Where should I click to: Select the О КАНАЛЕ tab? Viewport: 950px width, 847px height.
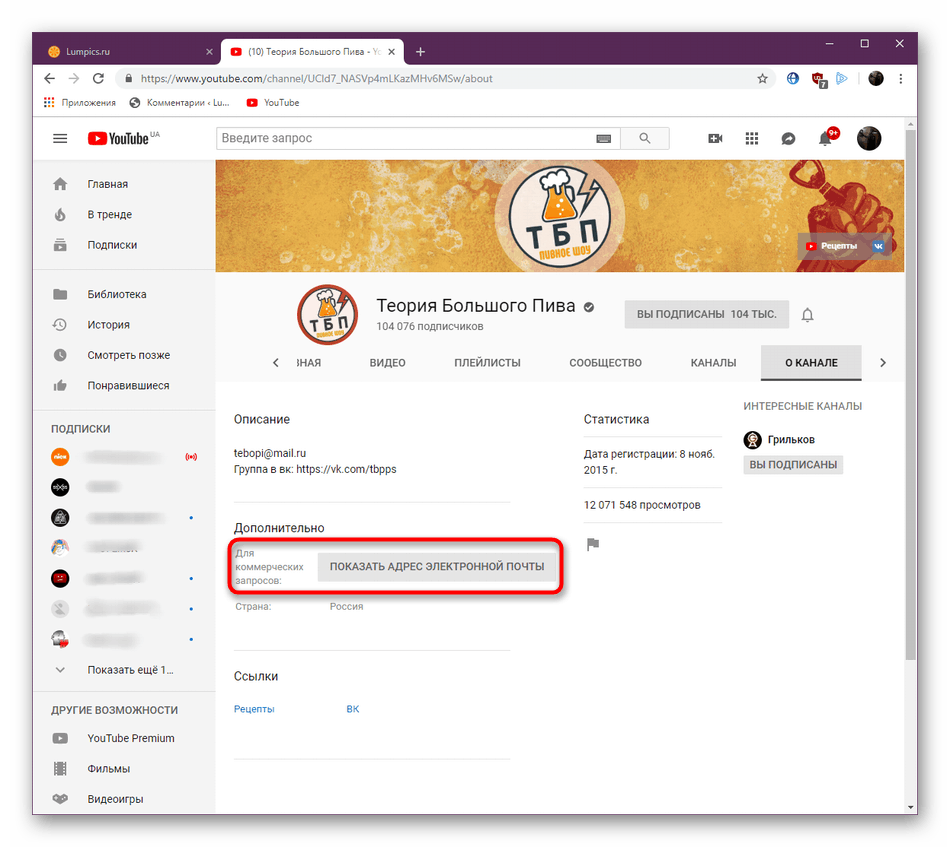[811, 363]
